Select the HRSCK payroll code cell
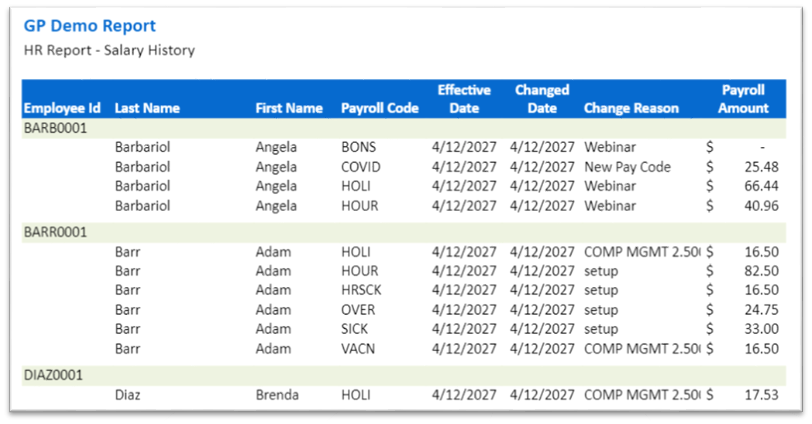The image size is (812, 424). 361,290
